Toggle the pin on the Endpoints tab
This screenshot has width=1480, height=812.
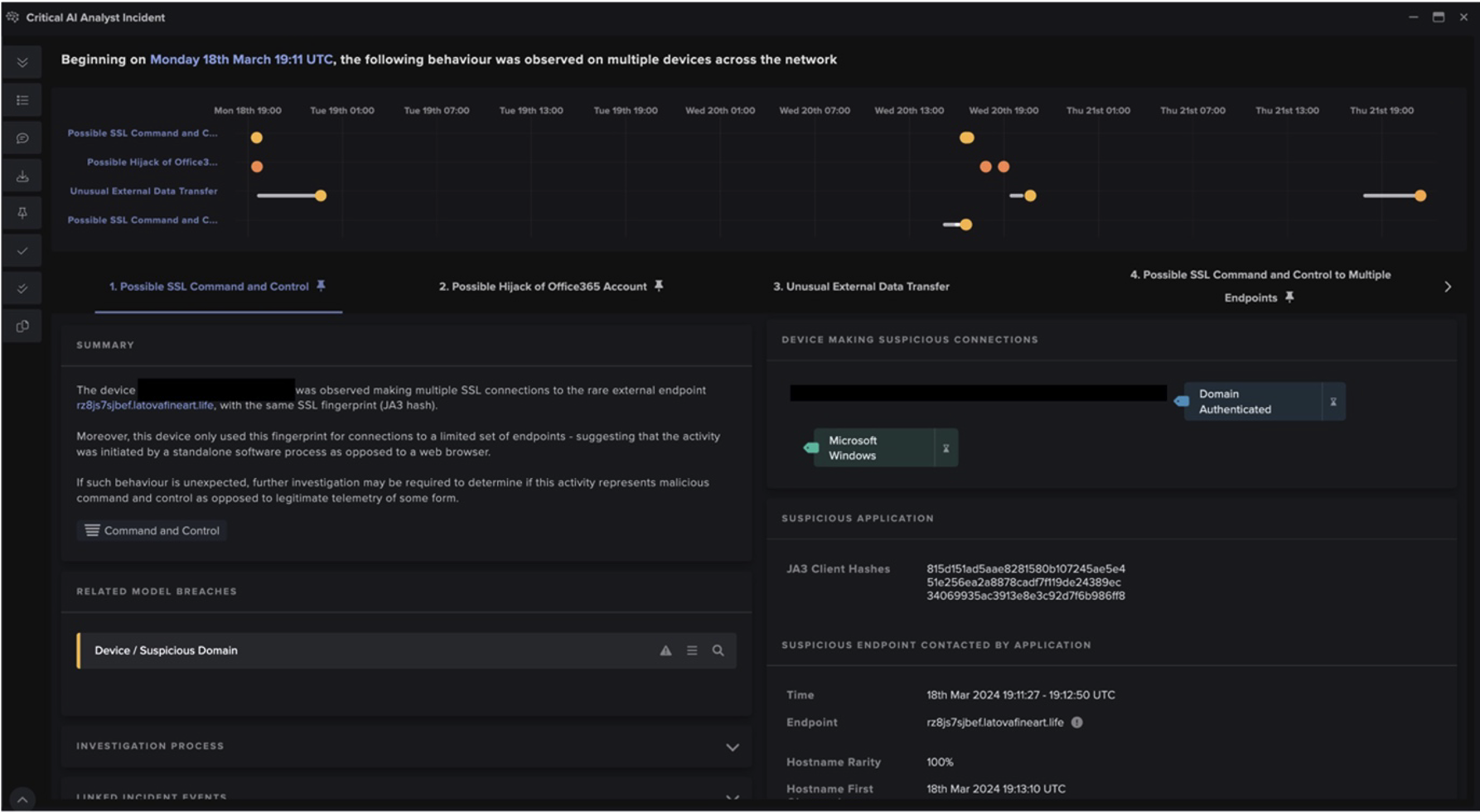coord(1289,297)
